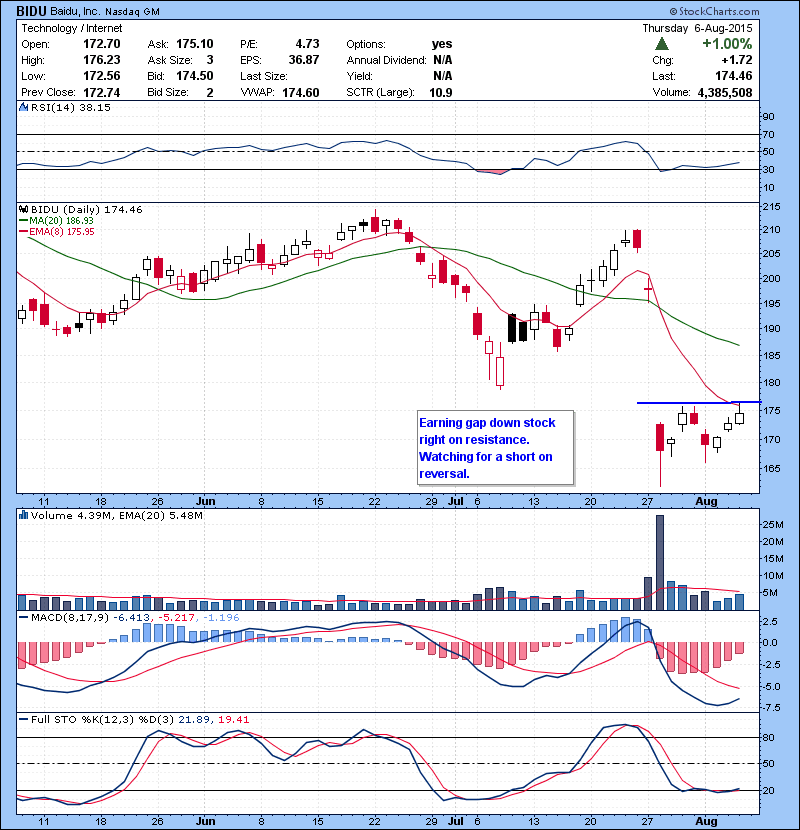Click the RSI 70 axis label
Image resolution: width=800 pixels, height=830 pixels.
tap(768, 134)
